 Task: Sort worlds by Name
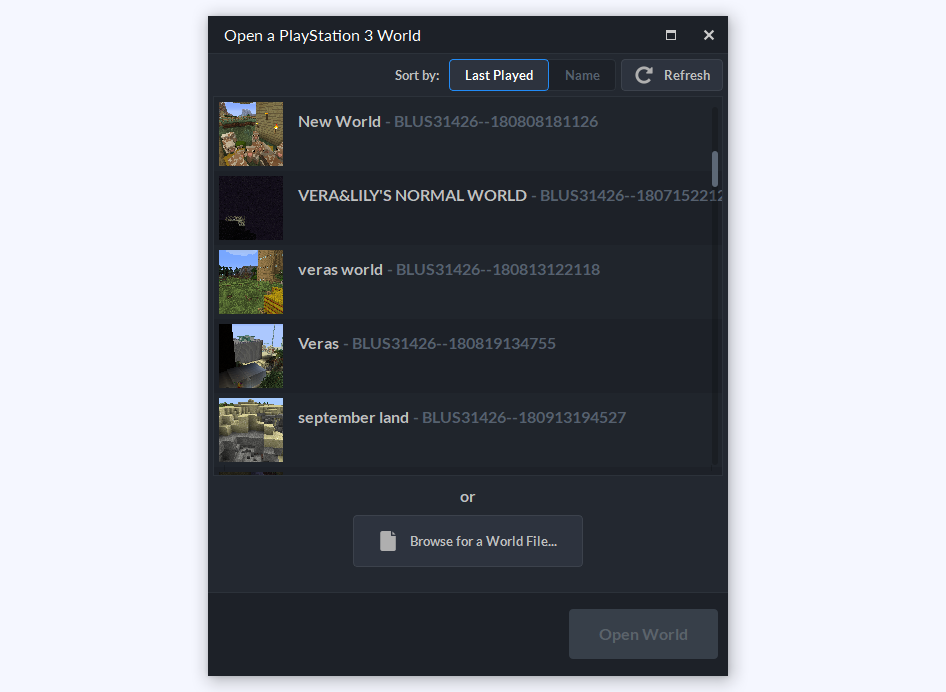[x=582, y=75]
